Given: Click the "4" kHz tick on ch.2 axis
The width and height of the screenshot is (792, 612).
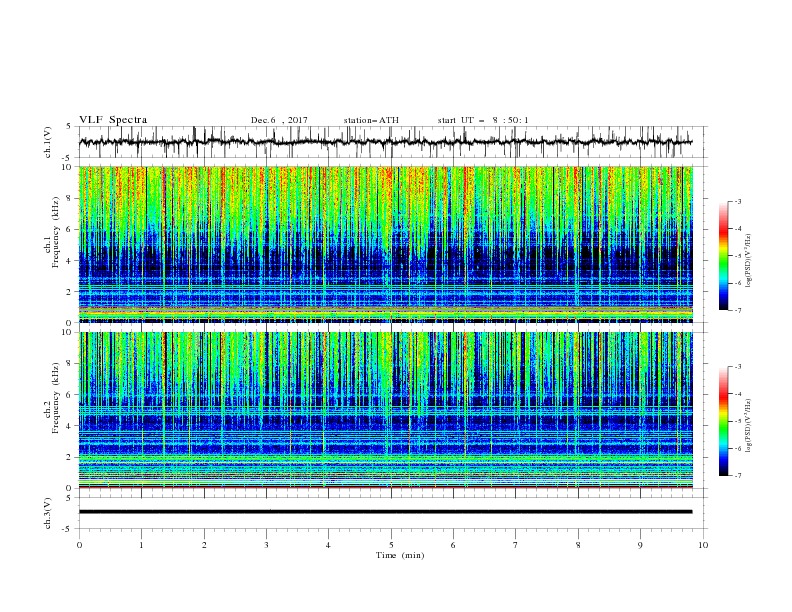Looking at the screenshot, I should [69, 426].
